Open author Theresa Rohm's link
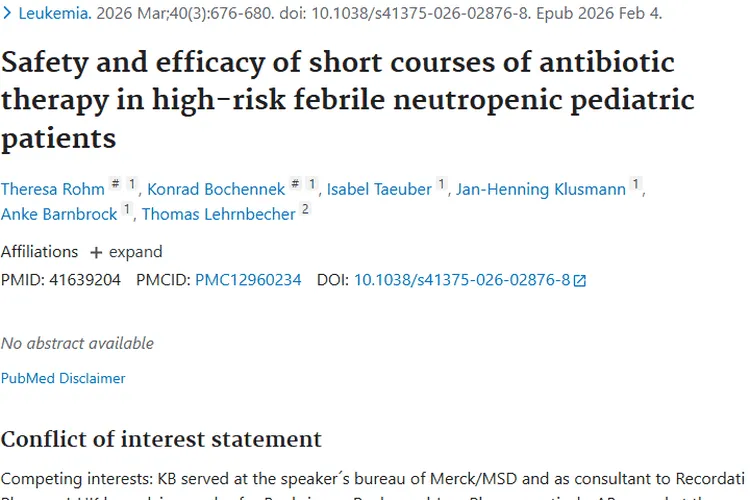Screen dimensions: 750x500 (x=52, y=189)
